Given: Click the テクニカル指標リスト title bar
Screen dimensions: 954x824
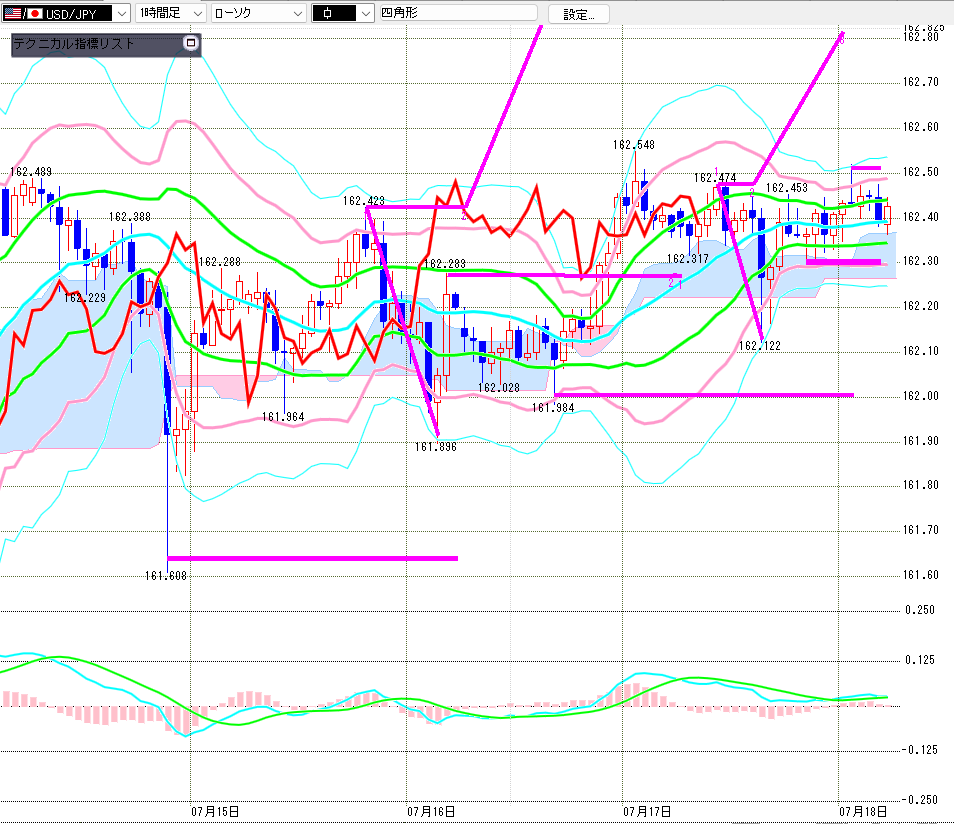Looking at the screenshot, I should click(x=97, y=44).
